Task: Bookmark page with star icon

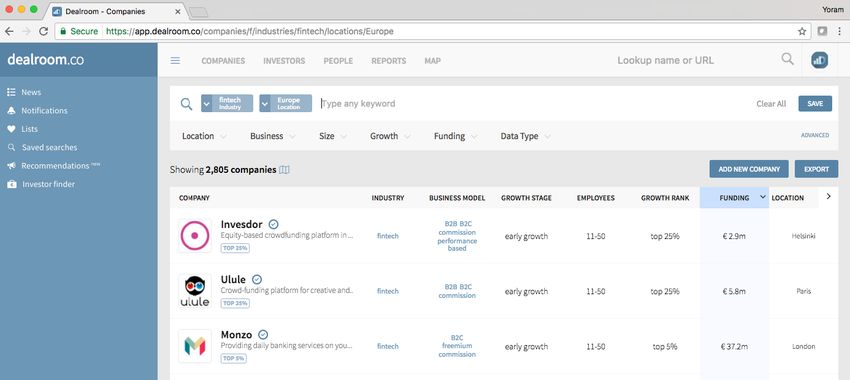Action: 802,31
